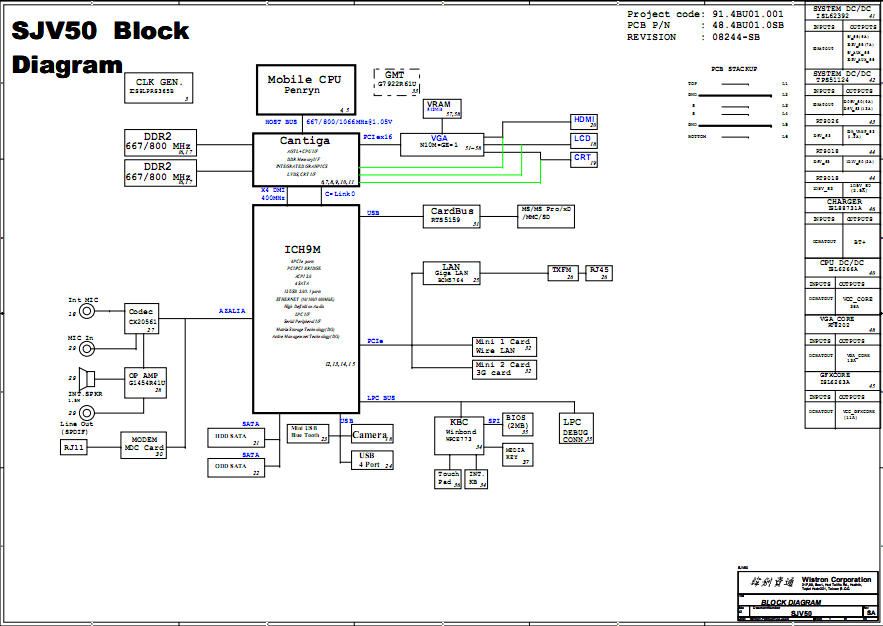Click the upper DDR2 667/800 MHz block
Viewport: 883px width, 626px height.
pos(160,143)
